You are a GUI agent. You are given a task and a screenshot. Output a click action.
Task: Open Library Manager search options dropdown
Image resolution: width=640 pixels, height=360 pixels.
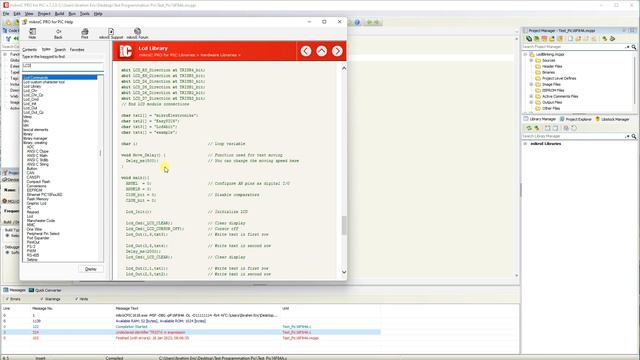click(627, 136)
